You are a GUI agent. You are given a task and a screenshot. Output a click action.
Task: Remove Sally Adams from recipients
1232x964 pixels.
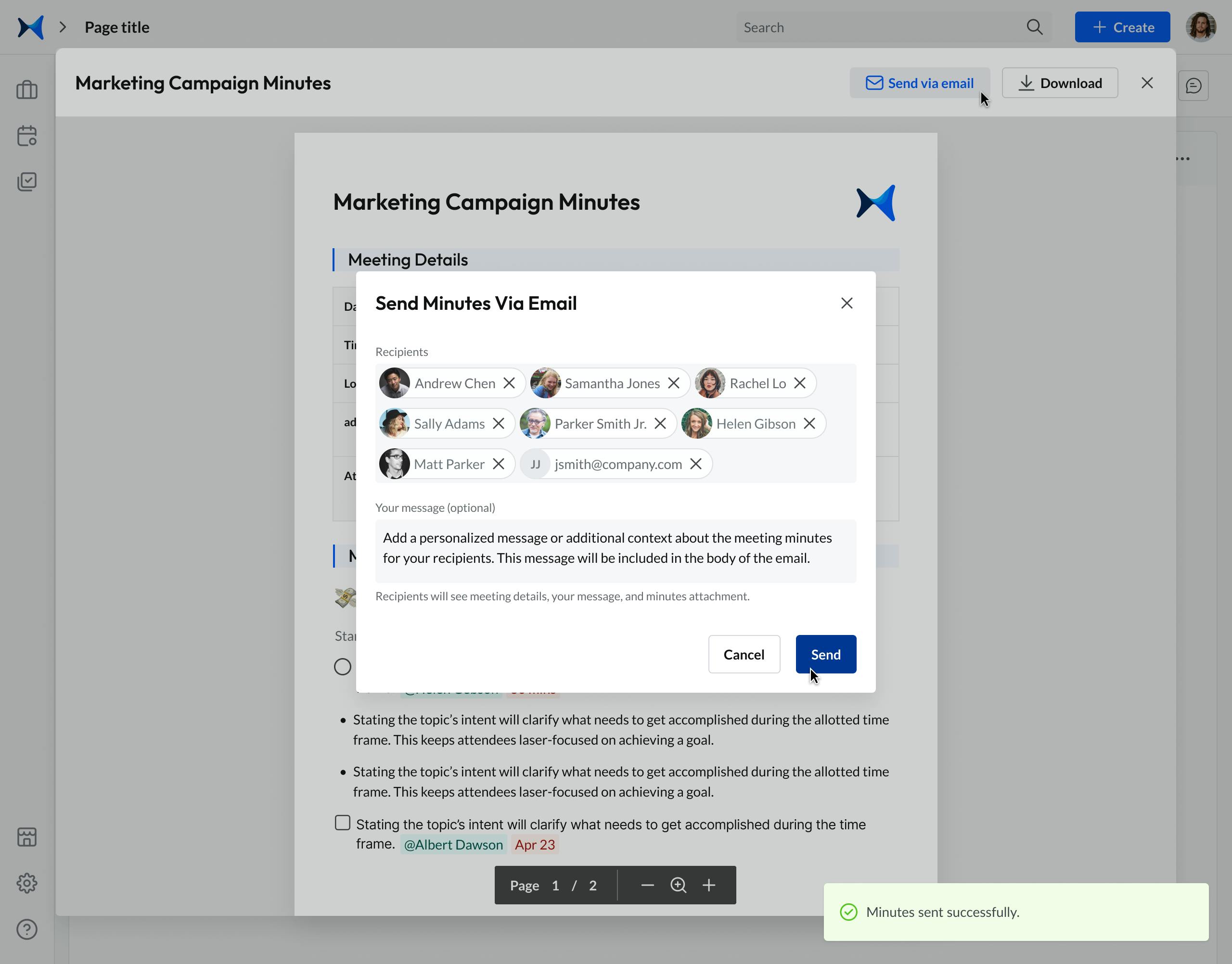click(x=498, y=423)
